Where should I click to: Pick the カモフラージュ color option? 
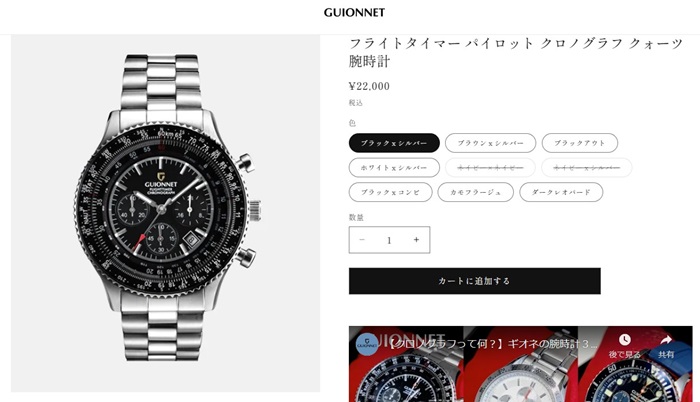pyautogui.click(x=475, y=192)
